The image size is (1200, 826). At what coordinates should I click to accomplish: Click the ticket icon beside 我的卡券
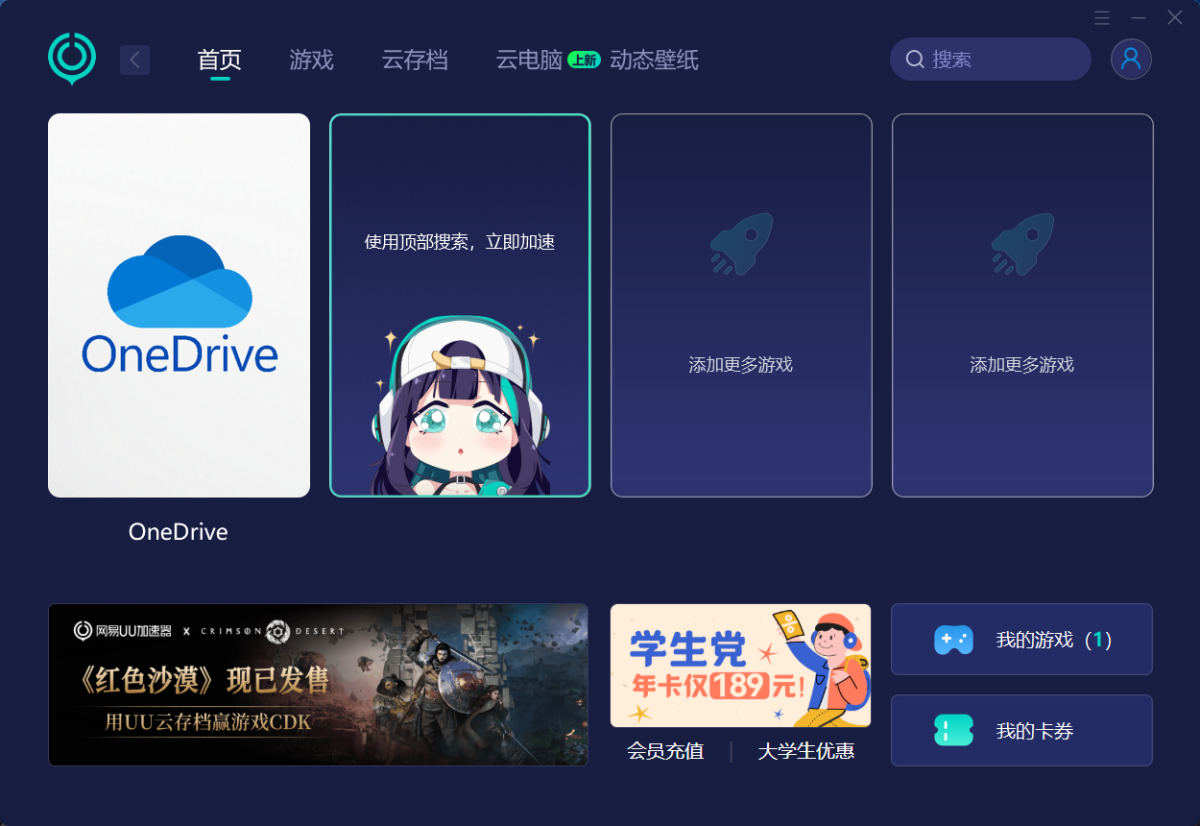(953, 730)
